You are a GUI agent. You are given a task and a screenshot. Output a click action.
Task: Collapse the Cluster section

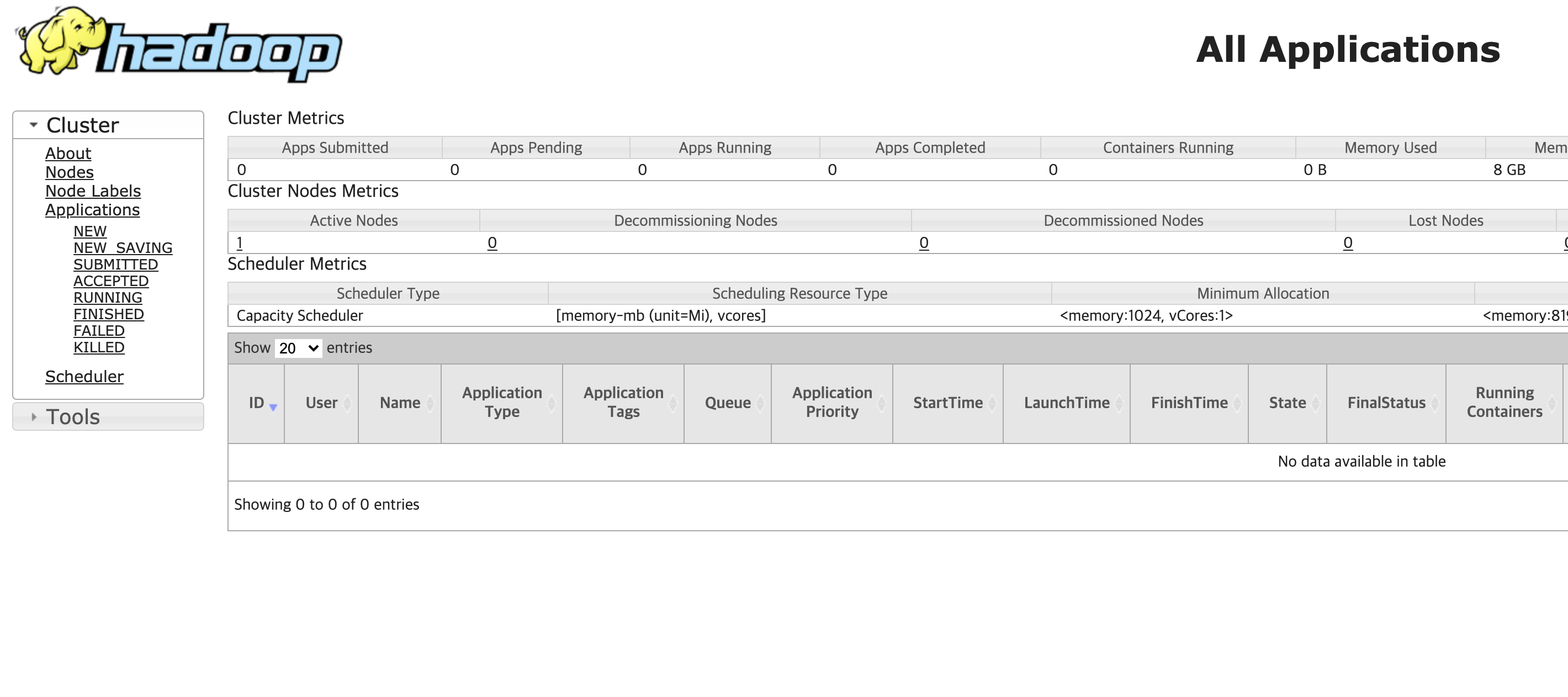pos(34,125)
